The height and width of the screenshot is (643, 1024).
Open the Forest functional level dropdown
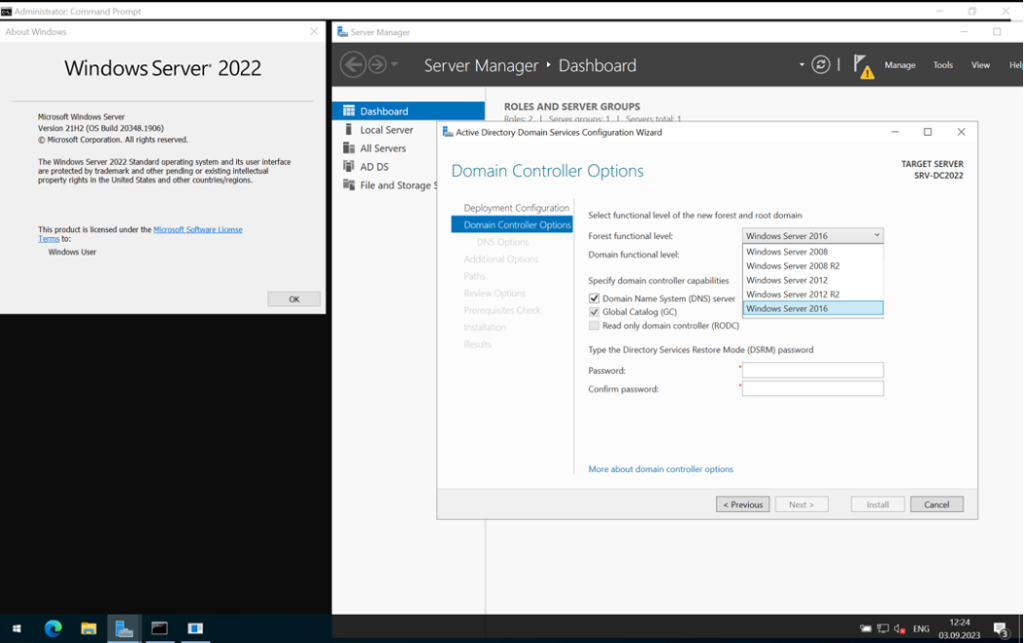(x=874, y=235)
